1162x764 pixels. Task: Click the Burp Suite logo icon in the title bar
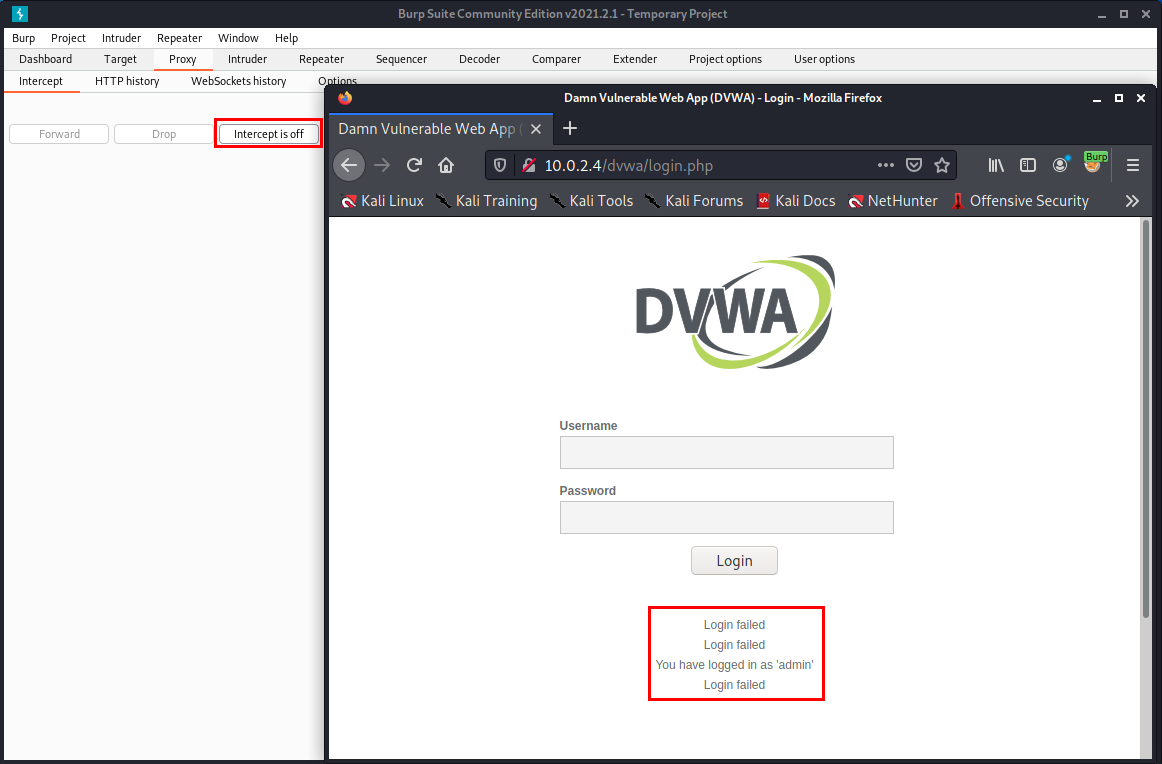[x=20, y=13]
